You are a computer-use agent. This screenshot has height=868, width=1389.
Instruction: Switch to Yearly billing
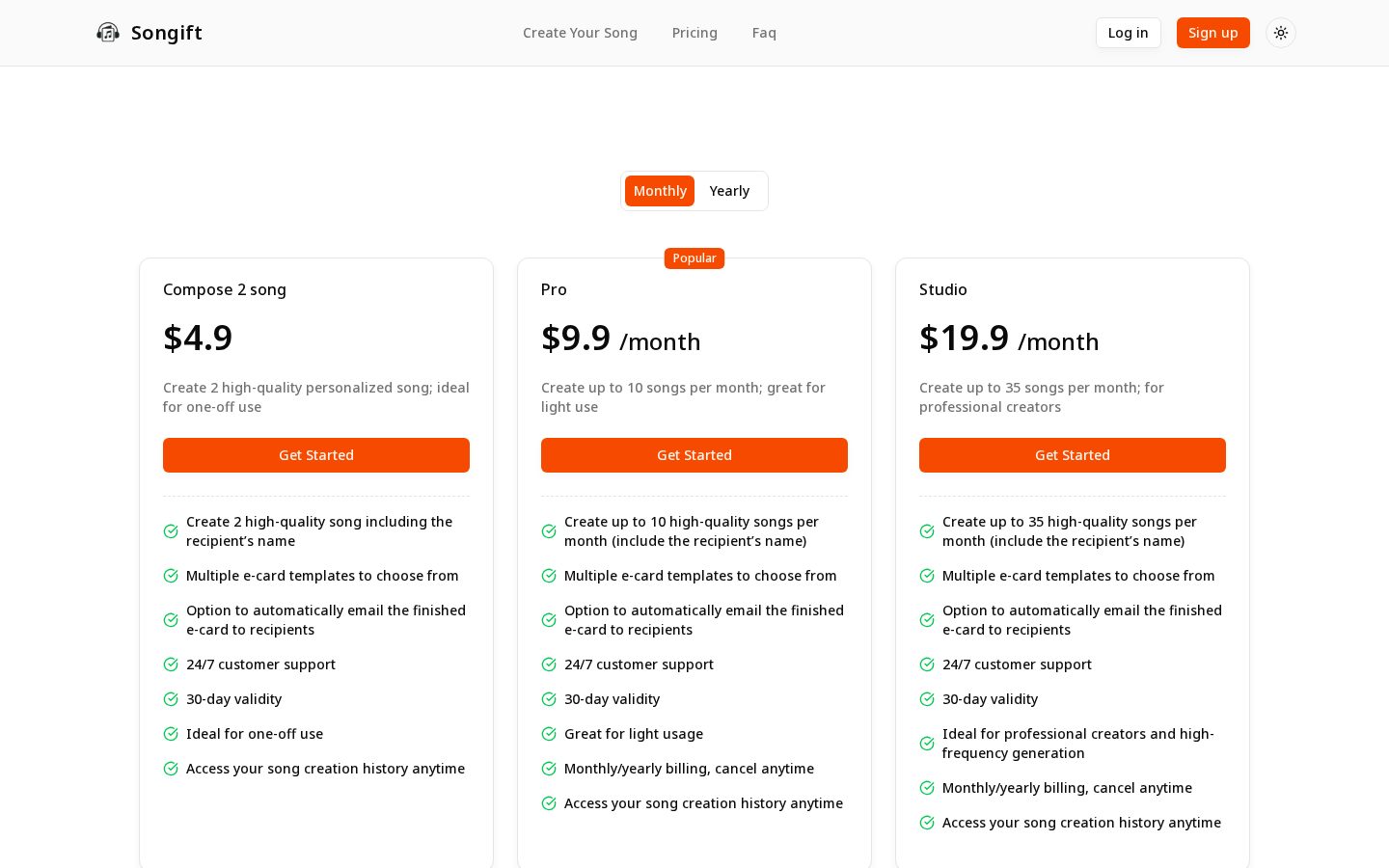[x=729, y=191]
